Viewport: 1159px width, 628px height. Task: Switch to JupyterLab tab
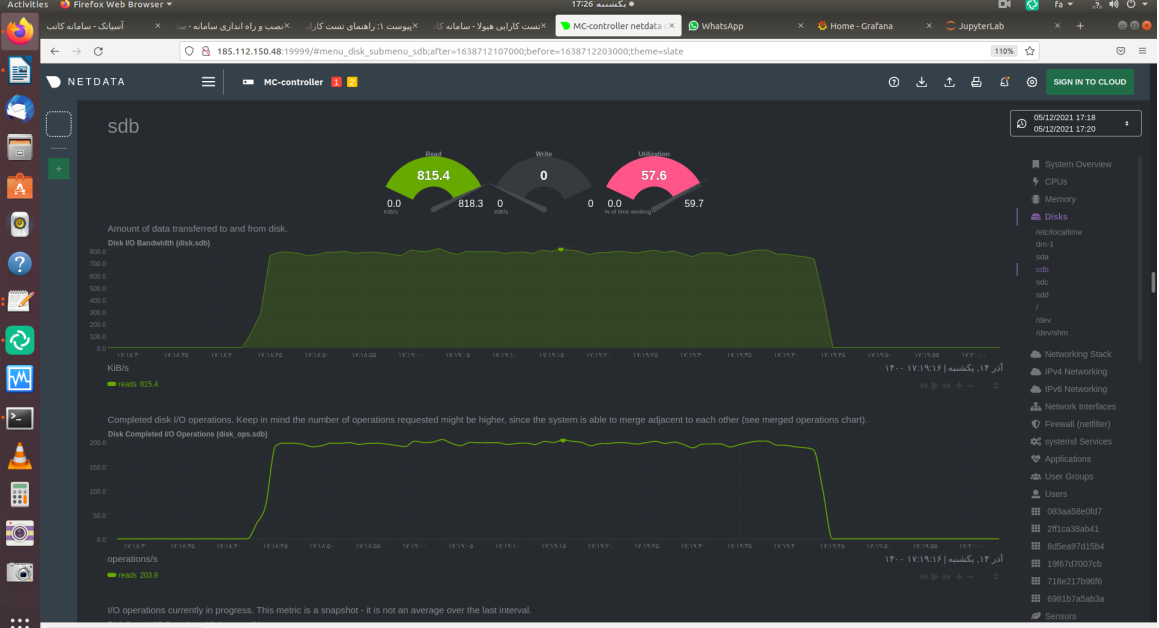[x=1002, y=26]
